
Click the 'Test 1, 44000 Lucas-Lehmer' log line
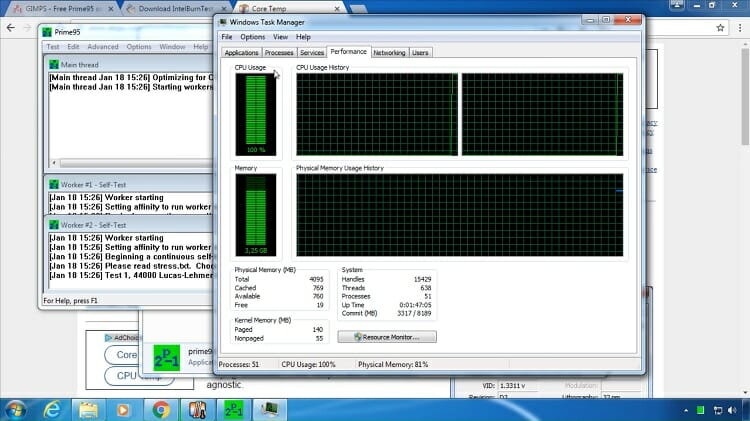pyautogui.click(x=131, y=276)
